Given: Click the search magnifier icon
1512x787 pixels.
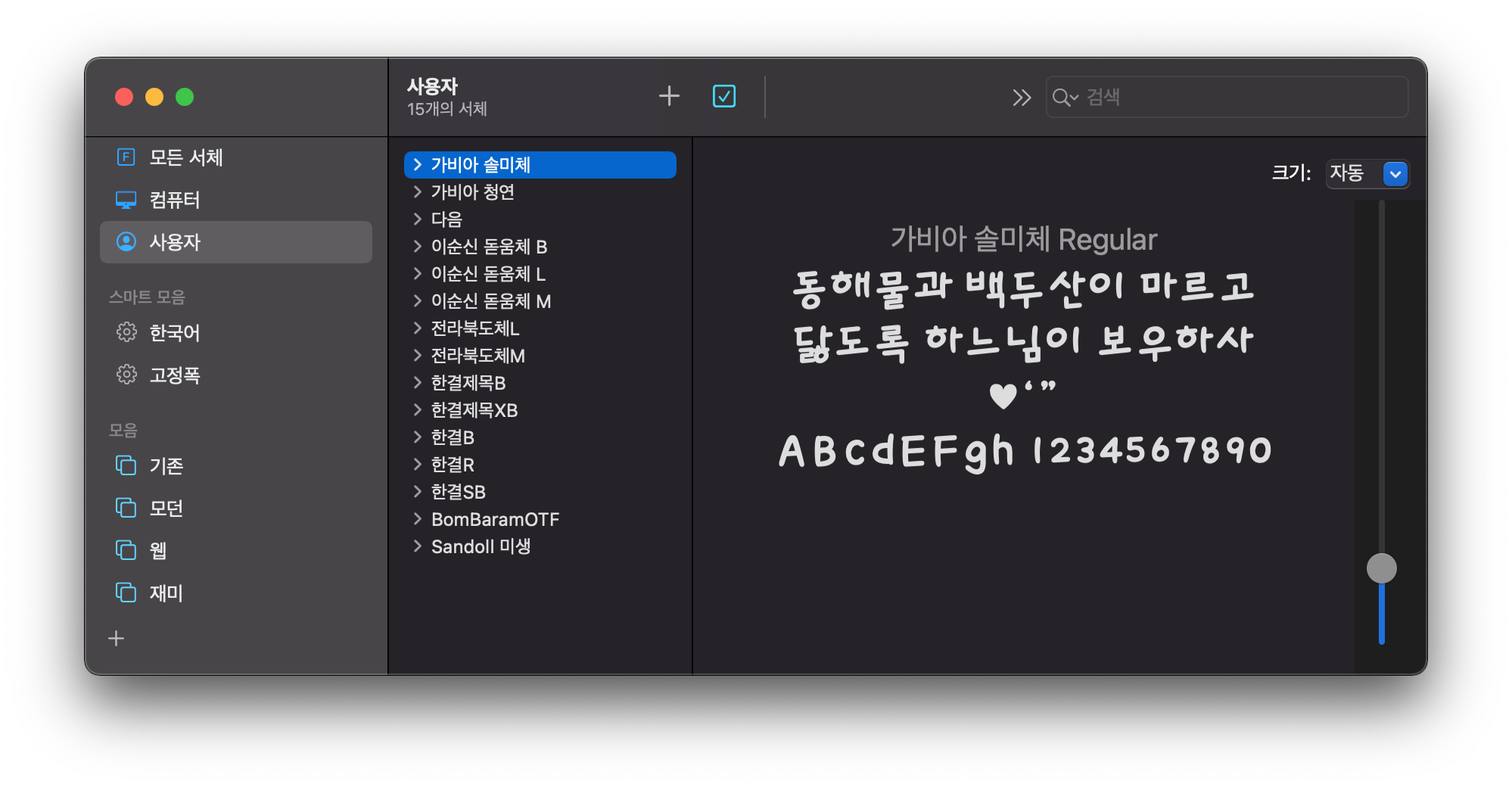Looking at the screenshot, I should coord(1064,97).
